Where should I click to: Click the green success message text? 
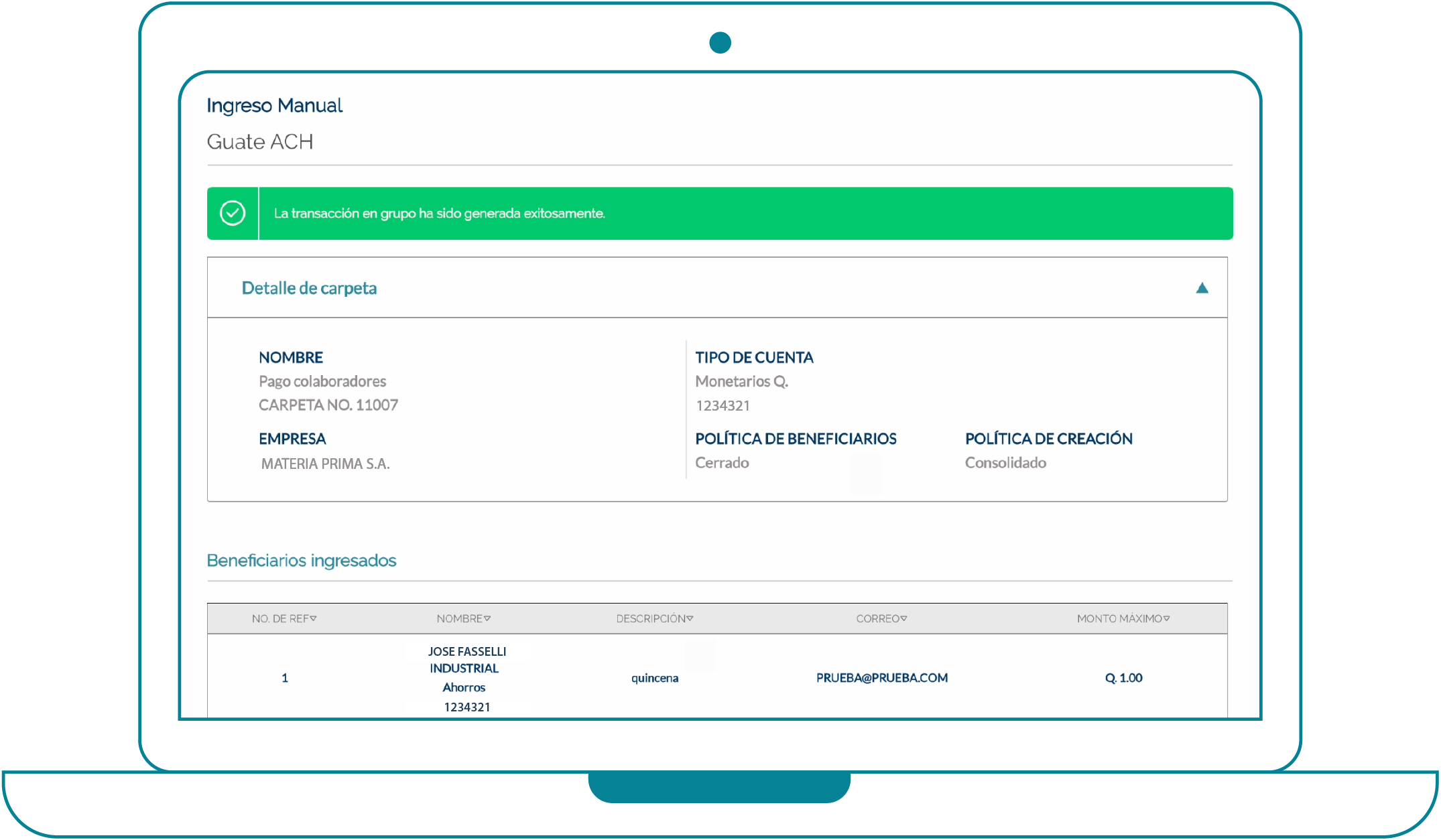coord(439,213)
